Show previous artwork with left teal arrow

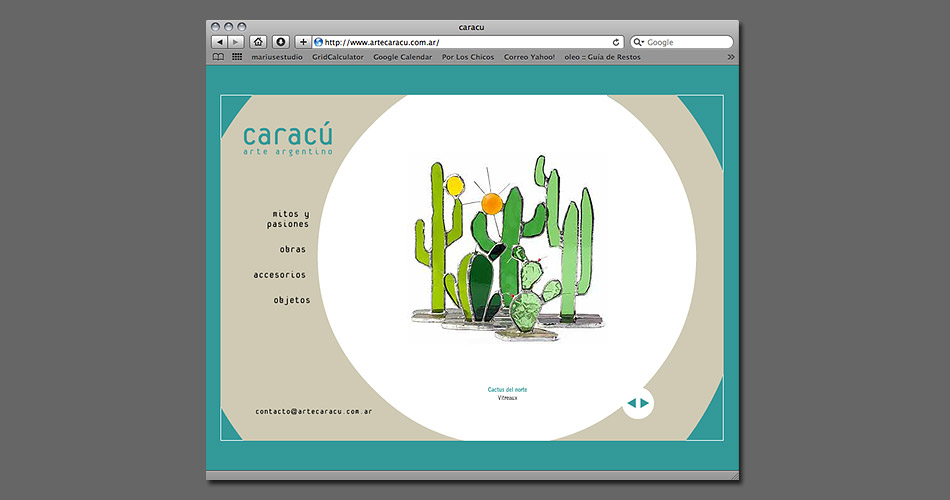631,403
